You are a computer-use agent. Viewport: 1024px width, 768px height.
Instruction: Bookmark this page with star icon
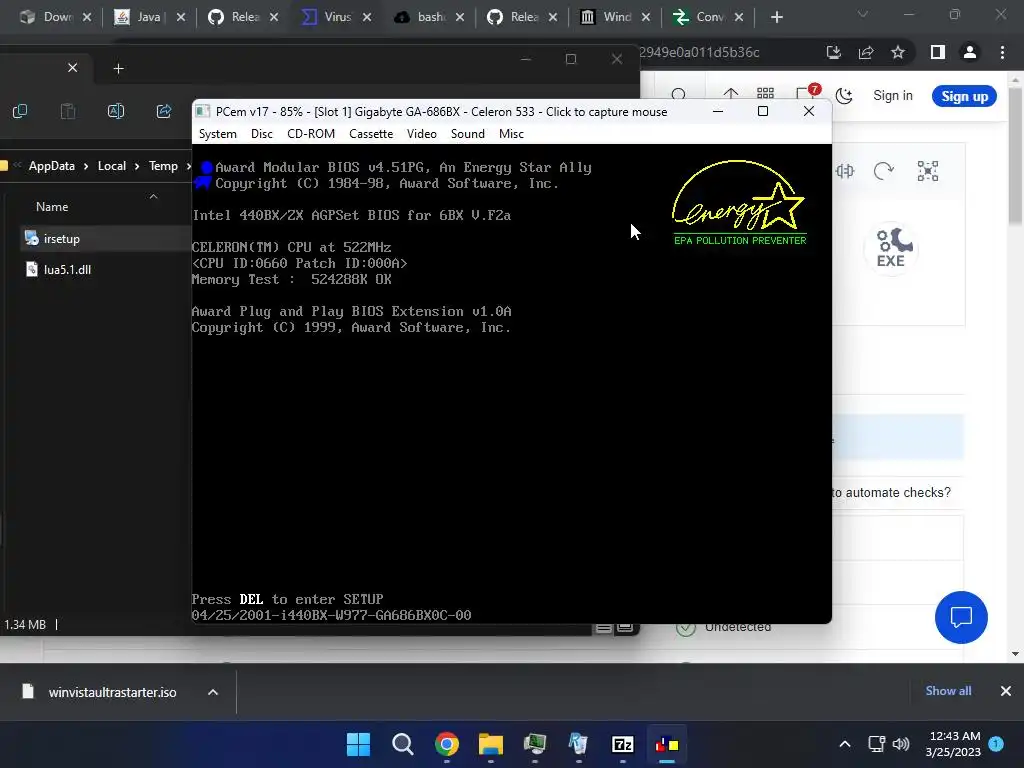[898, 52]
